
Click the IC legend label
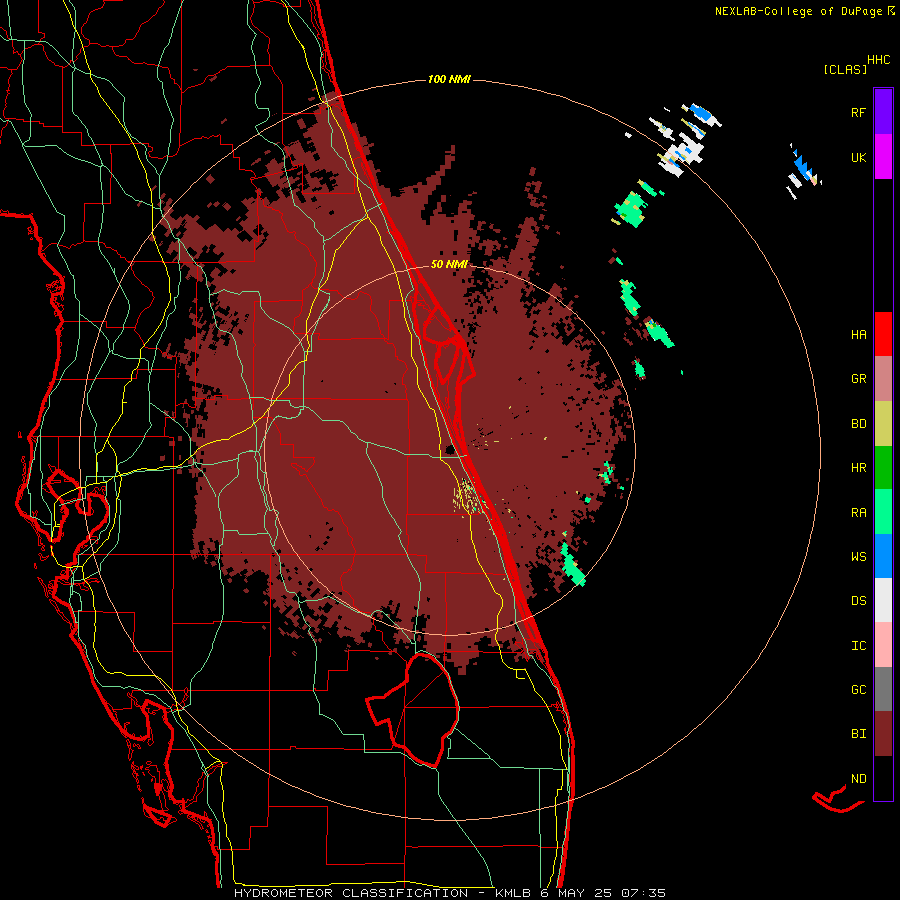coord(858,645)
